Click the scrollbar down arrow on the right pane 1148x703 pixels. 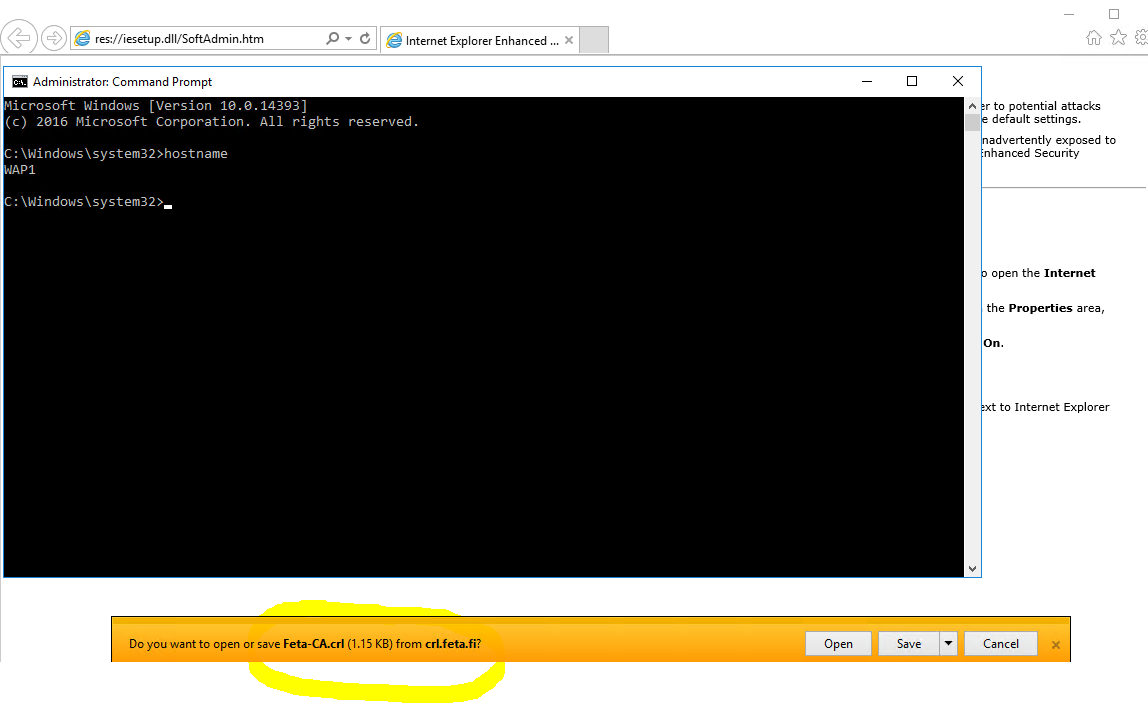972,568
